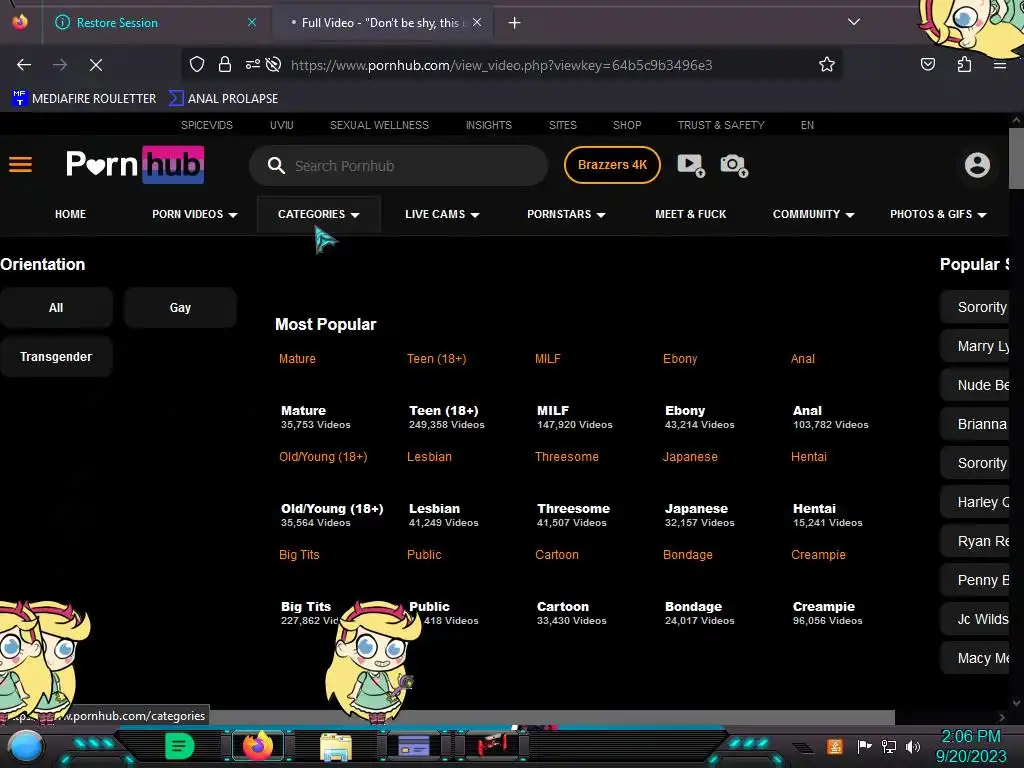
Task: Click the padlock site security icon
Action: (225, 64)
